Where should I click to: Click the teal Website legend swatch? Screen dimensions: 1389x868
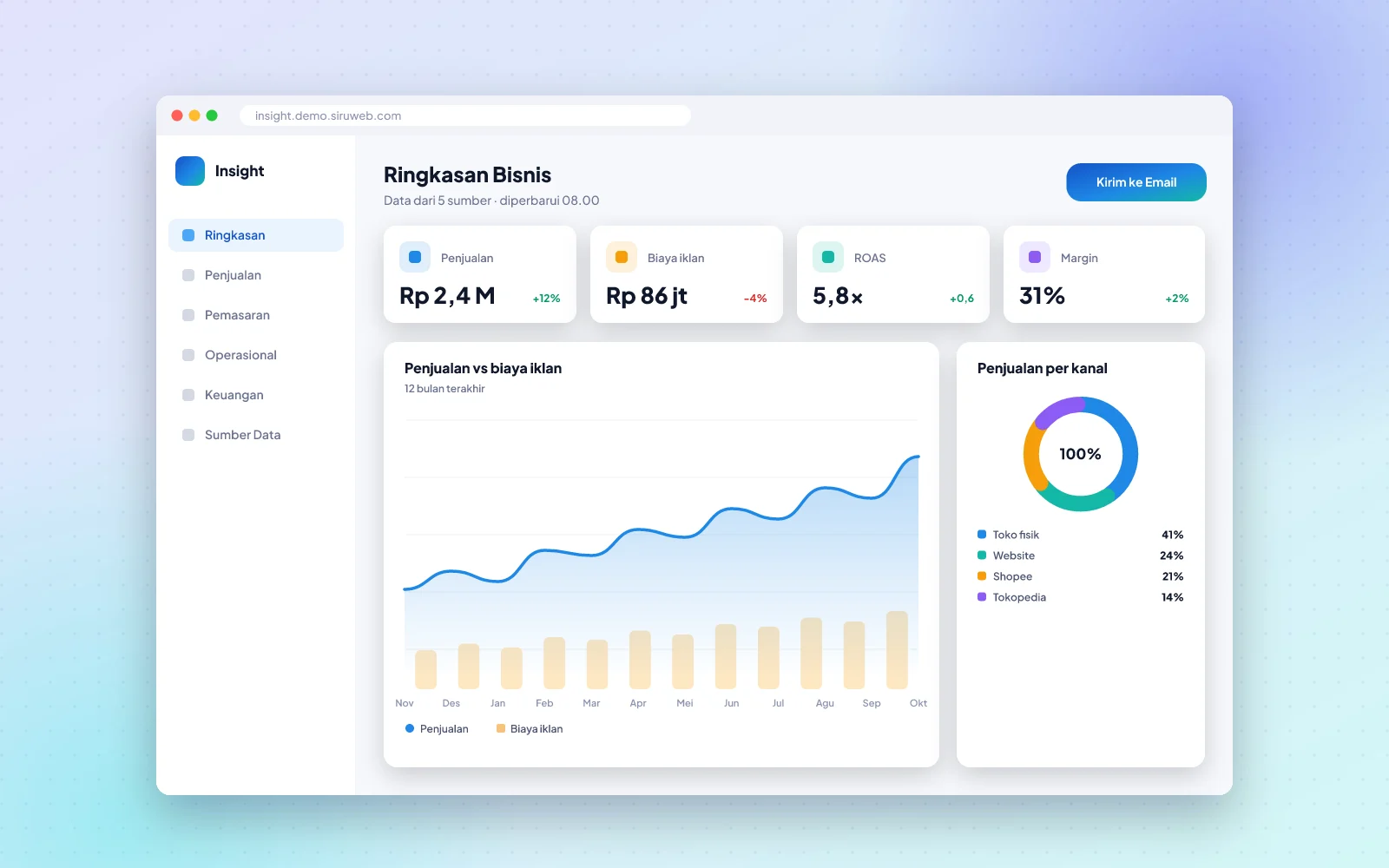coord(982,556)
